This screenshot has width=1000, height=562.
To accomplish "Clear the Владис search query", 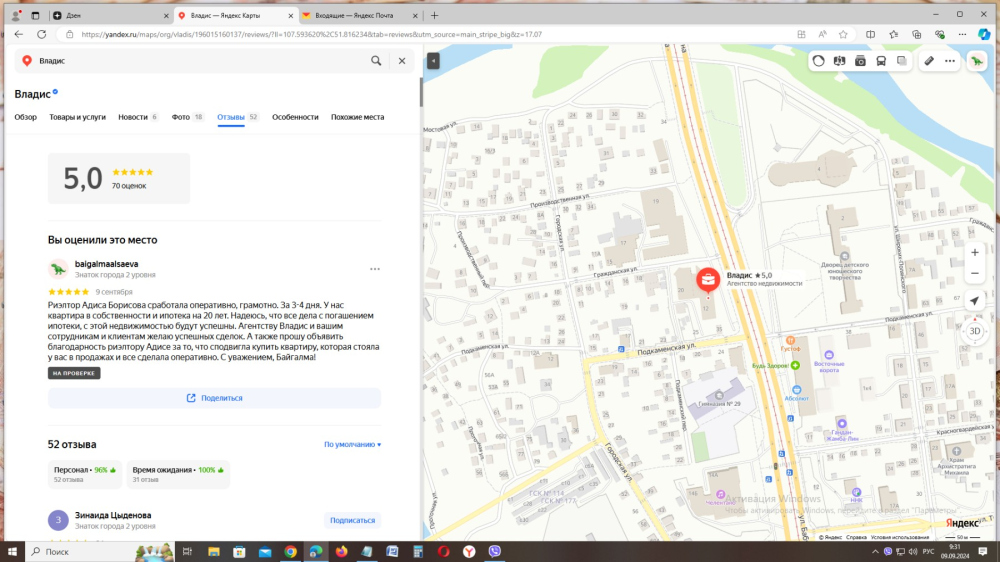I will (402, 61).
